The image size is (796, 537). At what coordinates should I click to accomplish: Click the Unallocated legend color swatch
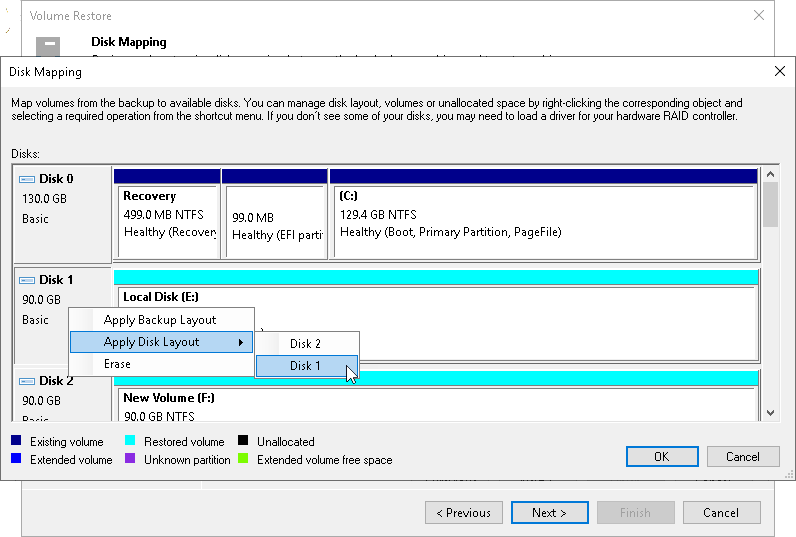pos(243,440)
